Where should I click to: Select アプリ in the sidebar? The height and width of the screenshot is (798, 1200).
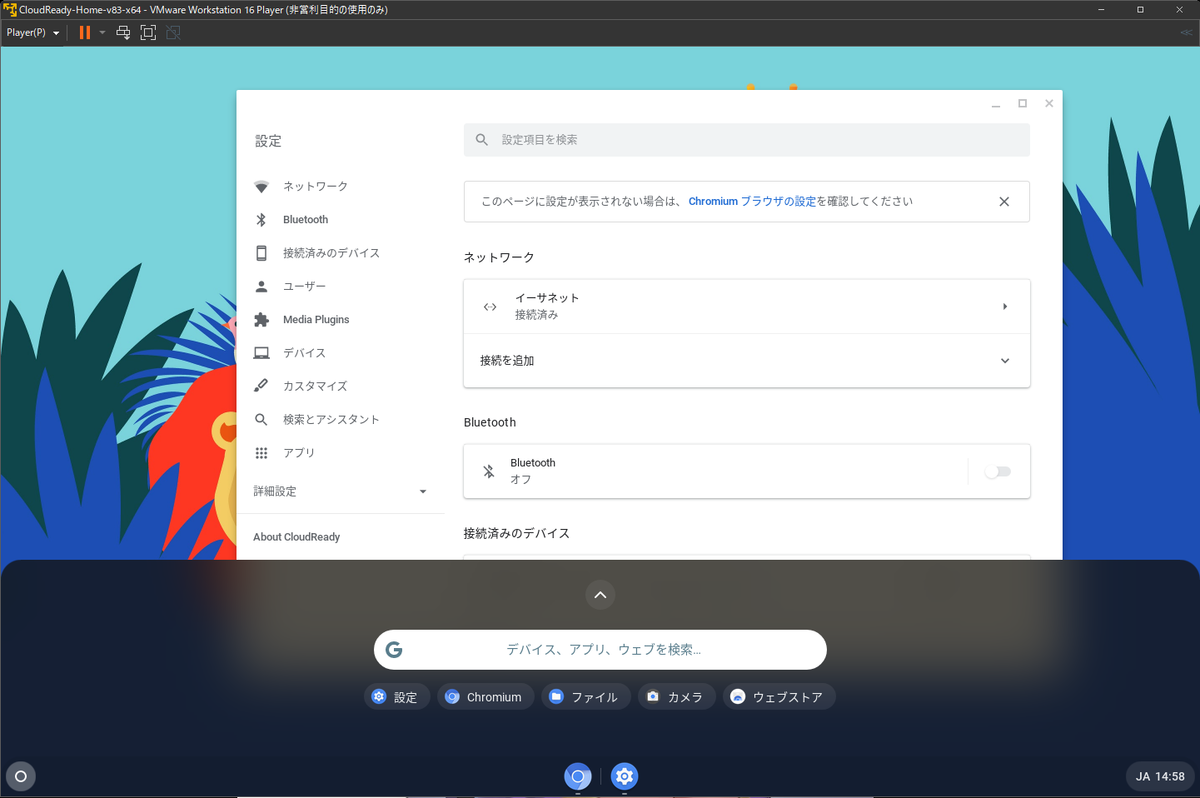[x=299, y=453]
